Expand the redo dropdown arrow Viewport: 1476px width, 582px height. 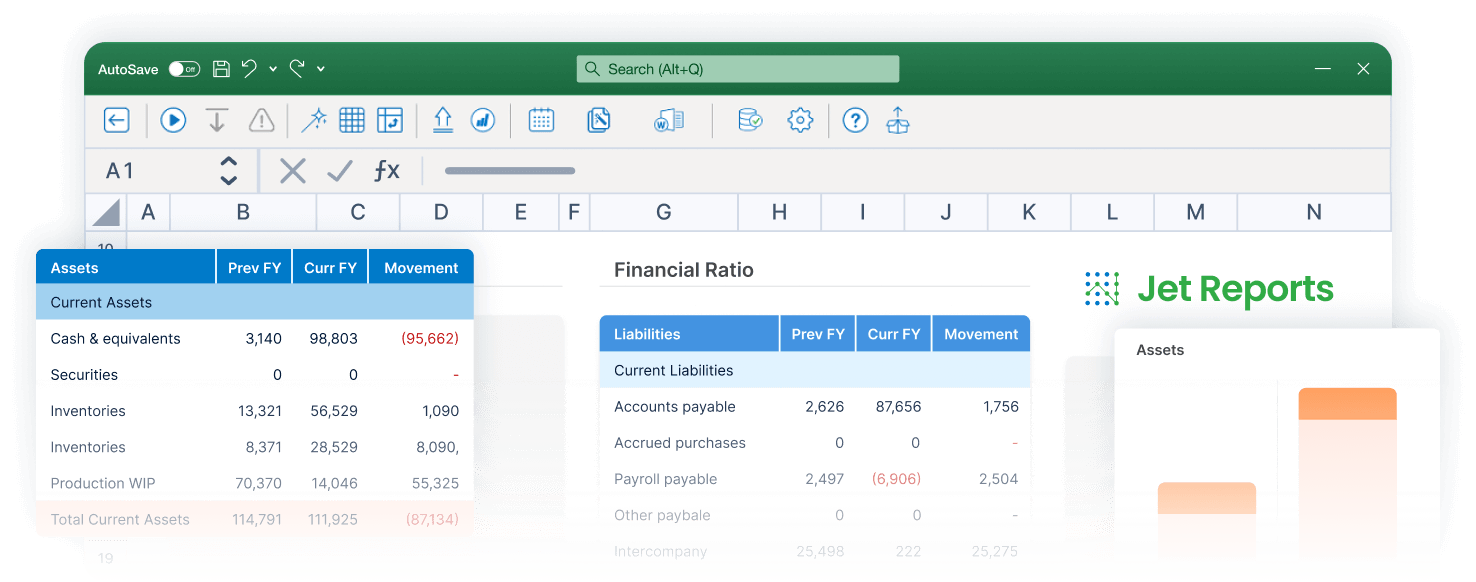(321, 69)
